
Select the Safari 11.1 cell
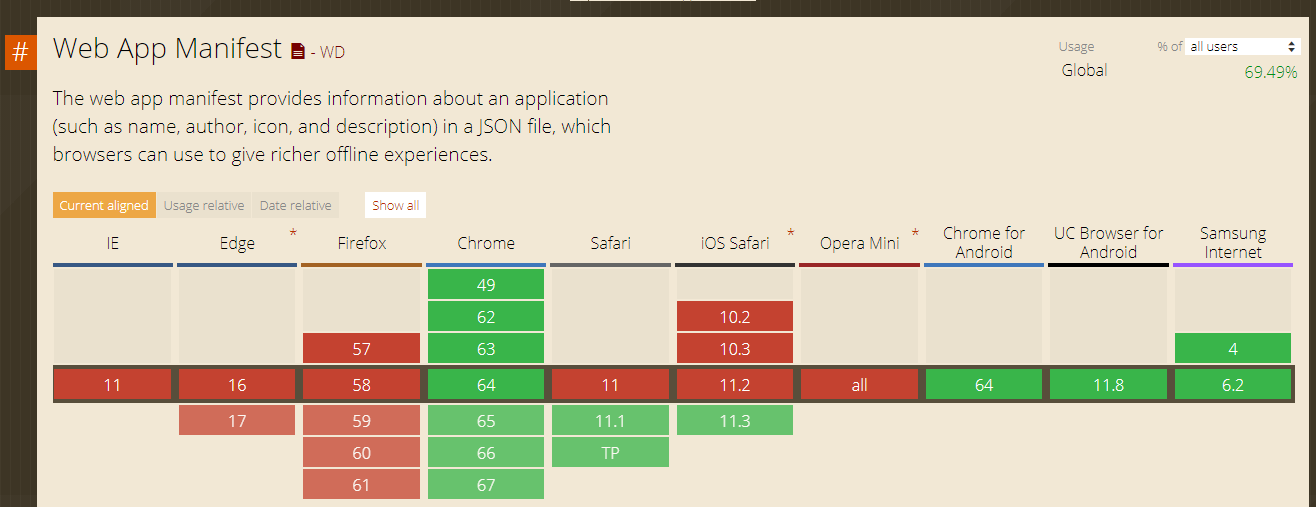pos(610,421)
